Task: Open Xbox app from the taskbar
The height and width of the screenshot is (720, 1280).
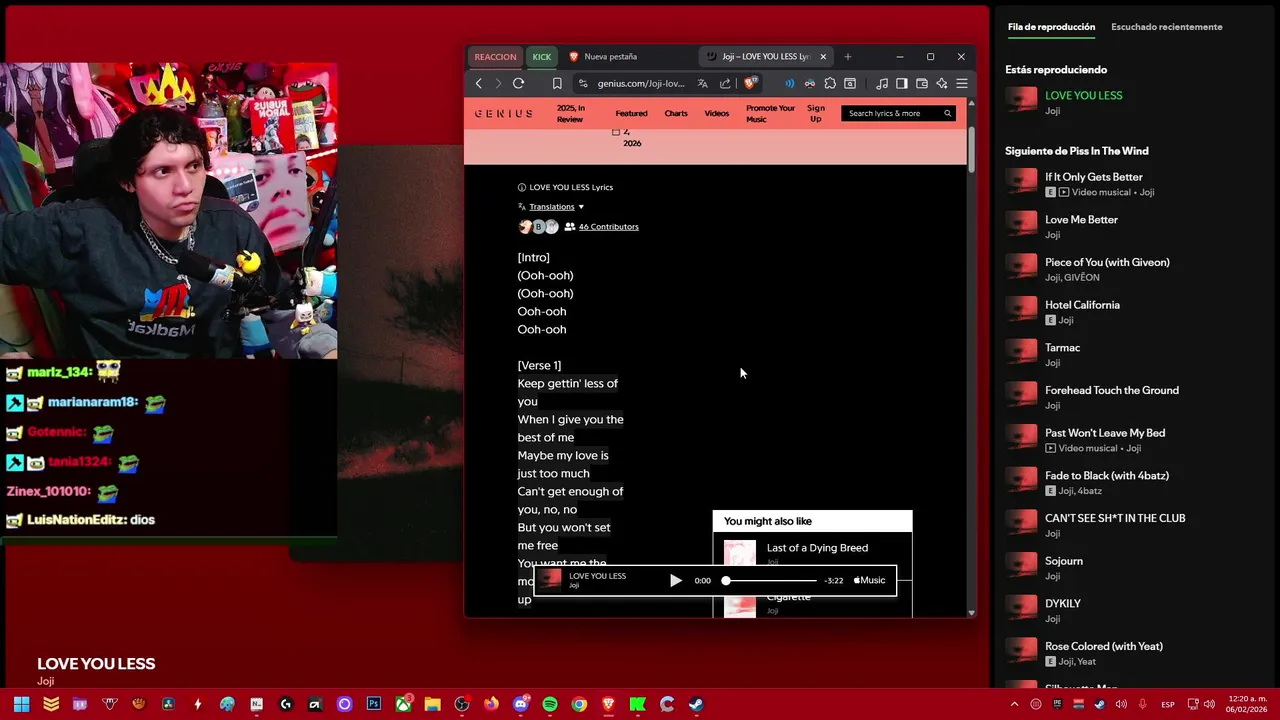Action: coord(403,704)
